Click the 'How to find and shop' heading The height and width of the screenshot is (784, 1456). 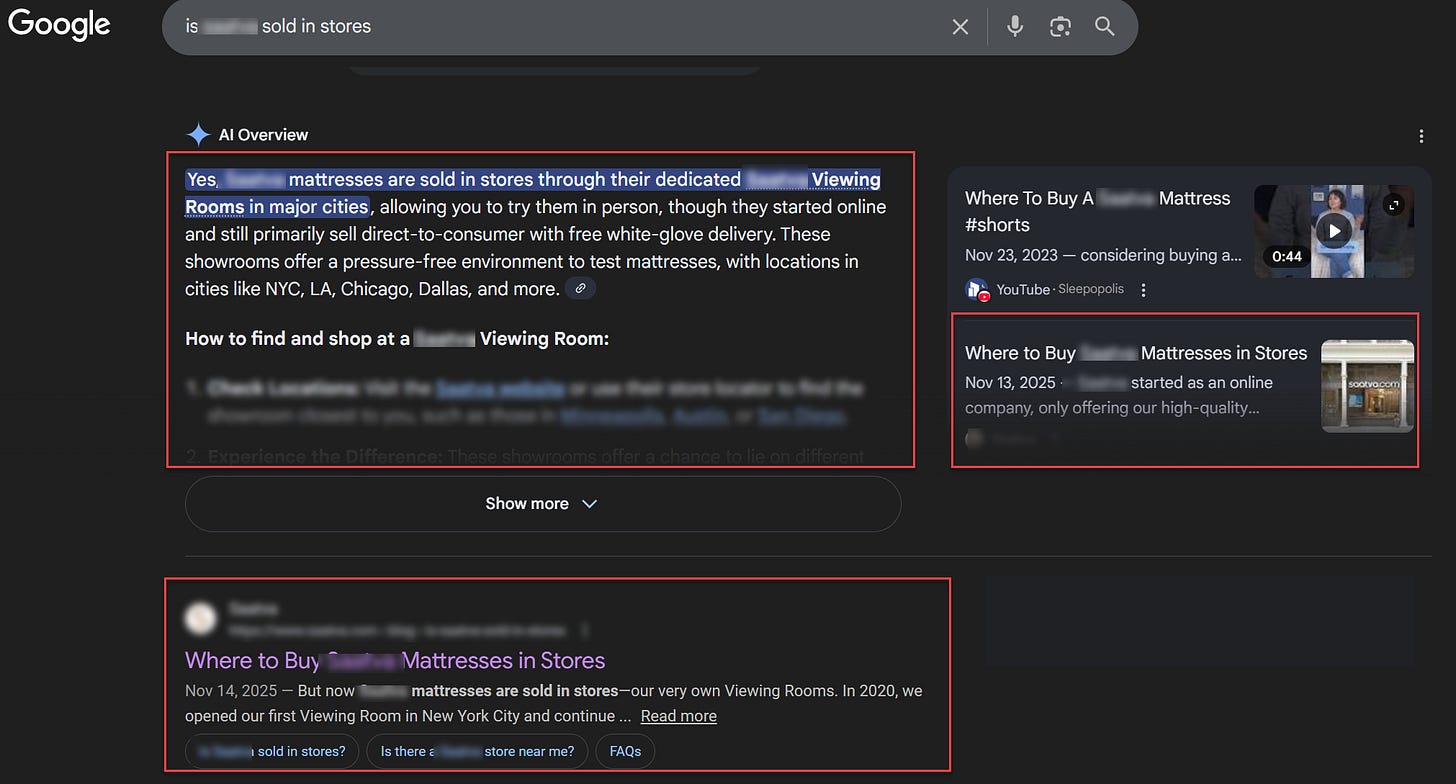pyautogui.click(x=397, y=338)
